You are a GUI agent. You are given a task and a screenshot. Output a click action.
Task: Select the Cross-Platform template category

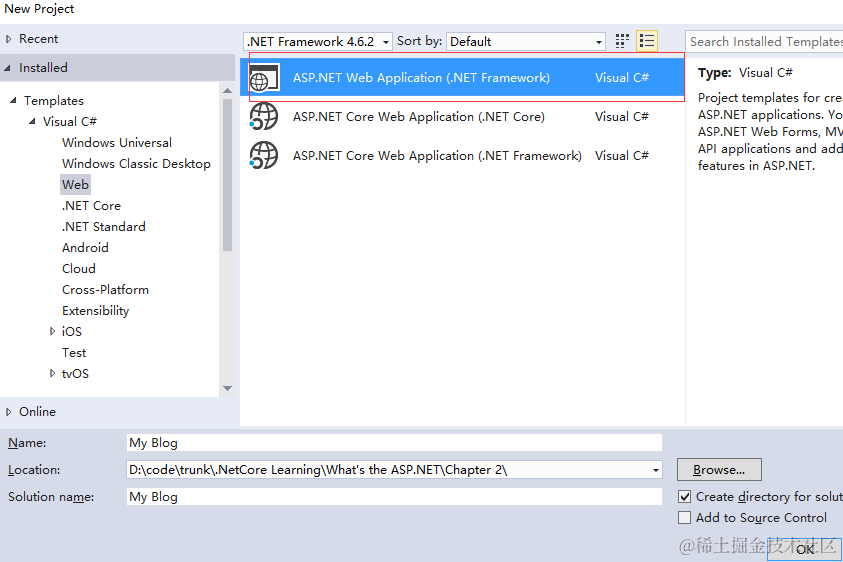click(x=105, y=289)
